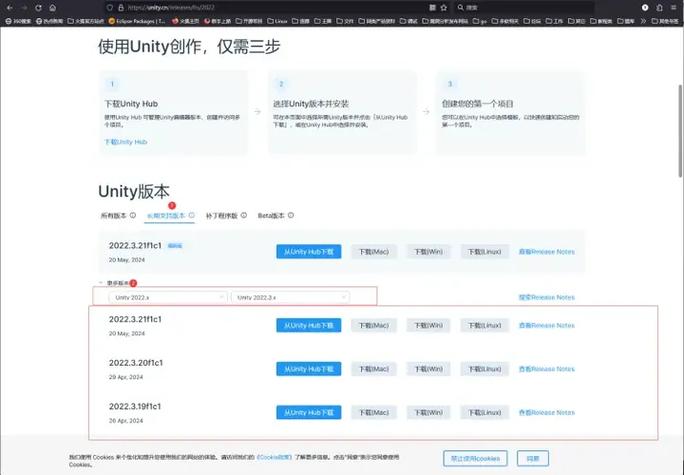The width and height of the screenshot is (684, 475).
Task: Open the extensions icon in browser toolbar
Action: (660, 7)
